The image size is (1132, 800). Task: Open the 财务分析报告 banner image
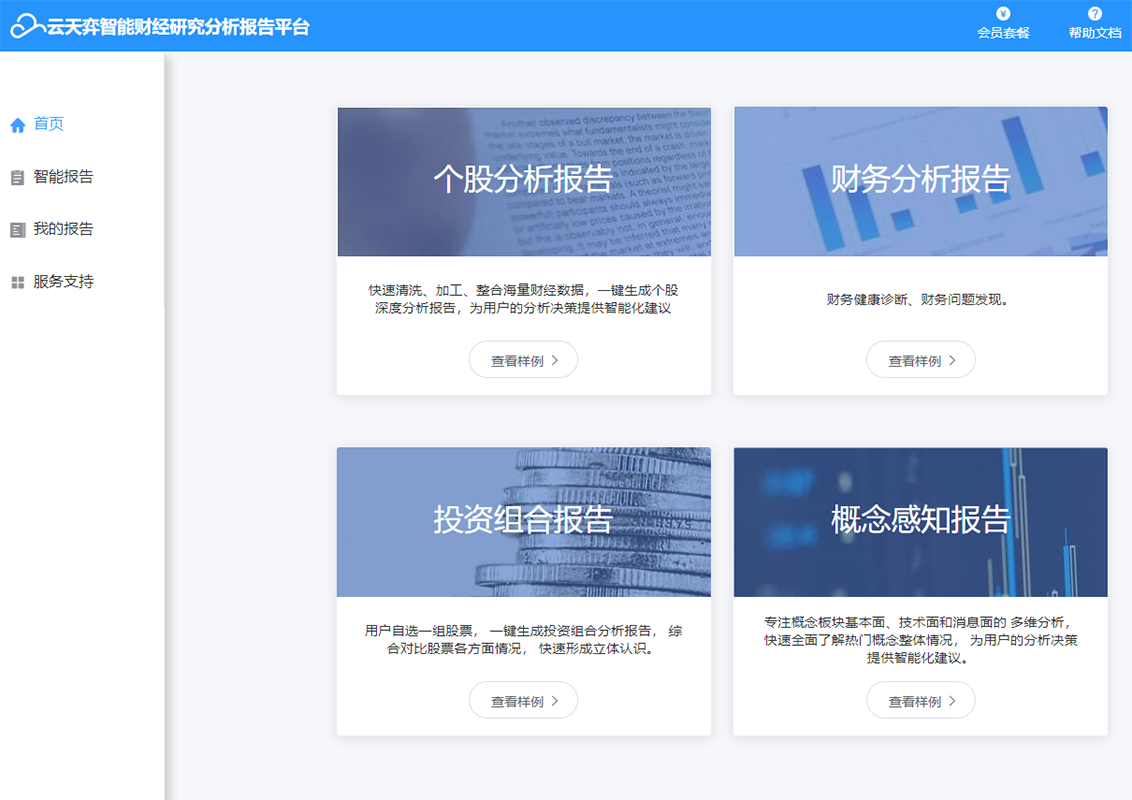click(920, 181)
